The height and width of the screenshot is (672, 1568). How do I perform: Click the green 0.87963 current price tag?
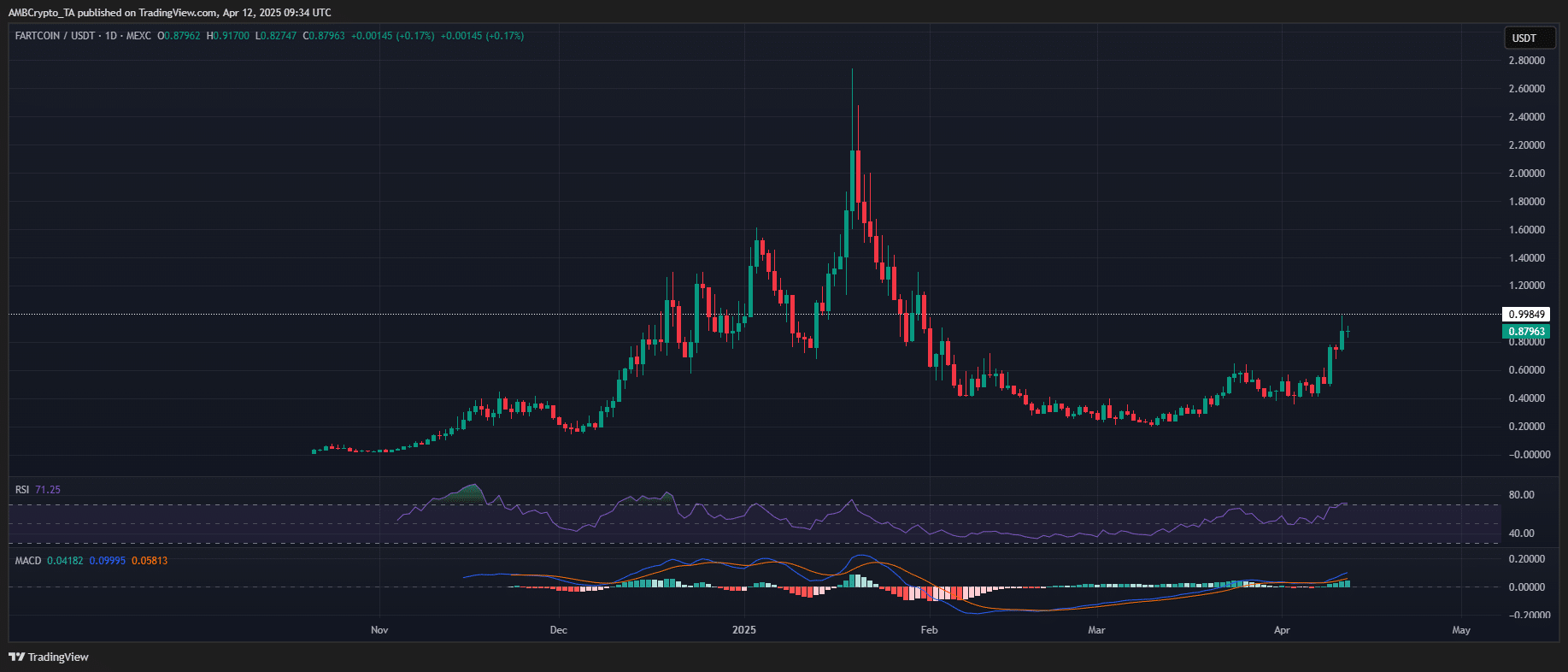1526,332
